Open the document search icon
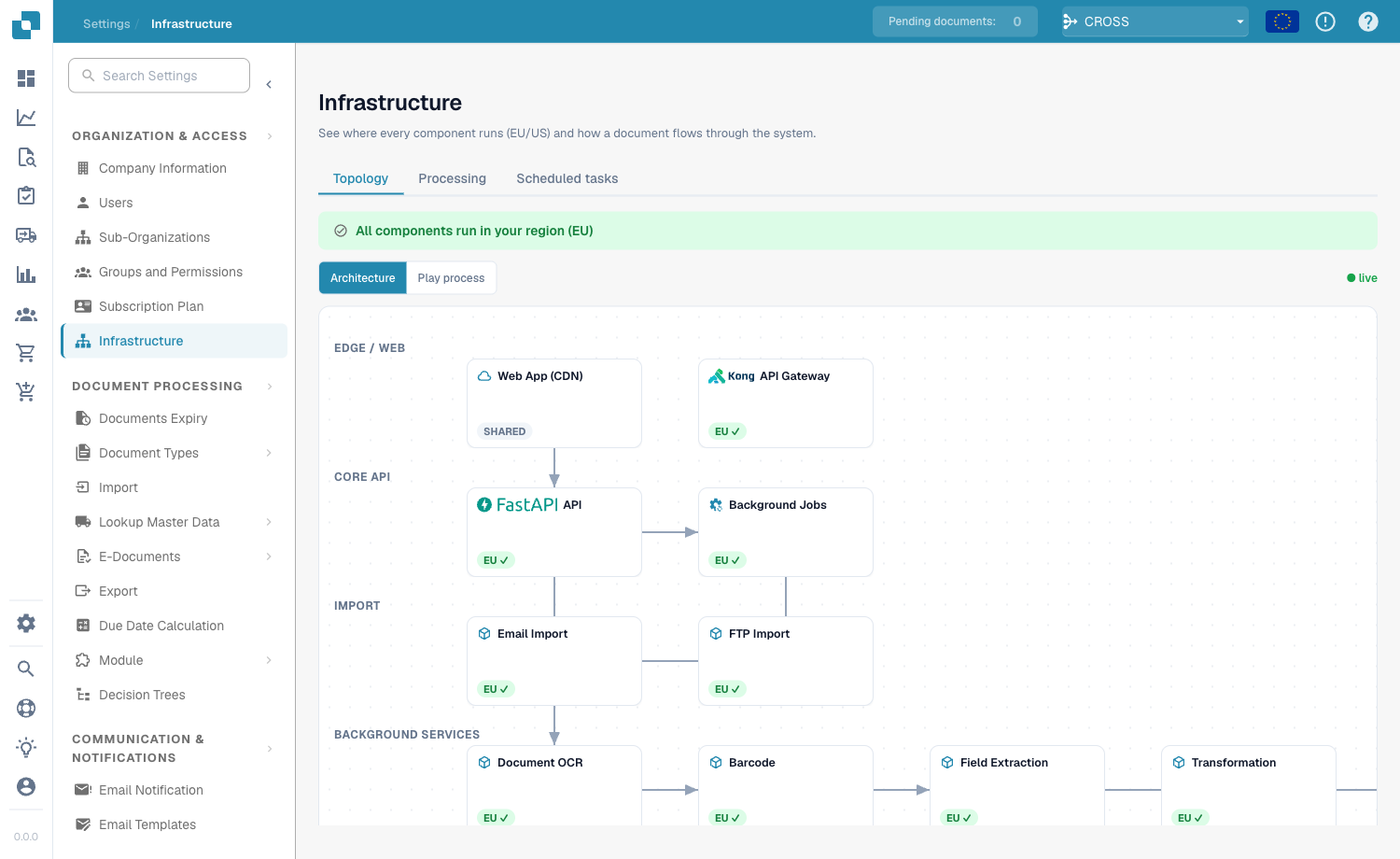Screen dimensions: 1400x859 point(26,157)
